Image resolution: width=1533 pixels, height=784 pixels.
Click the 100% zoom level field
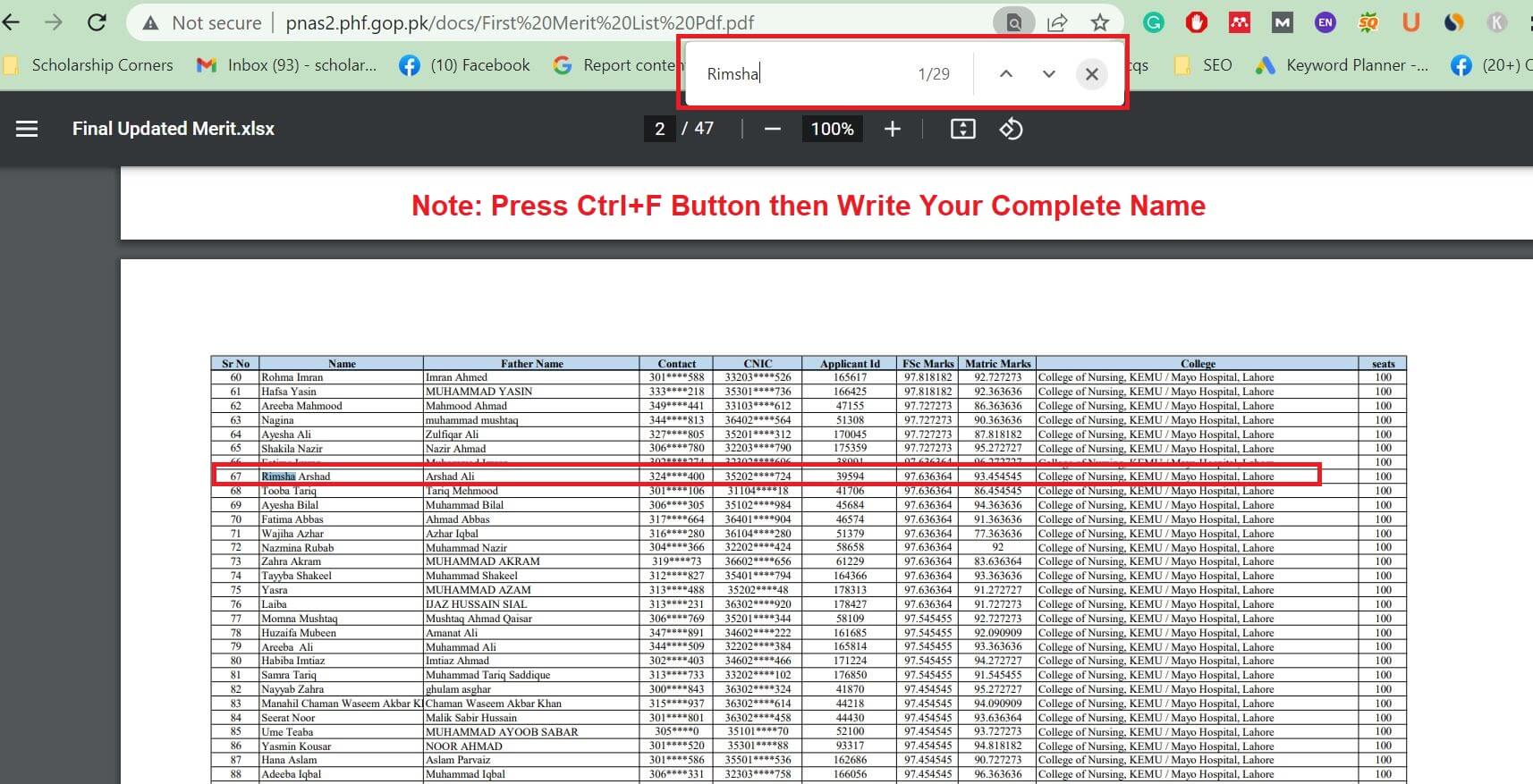pyautogui.click(x=832, y=129)
